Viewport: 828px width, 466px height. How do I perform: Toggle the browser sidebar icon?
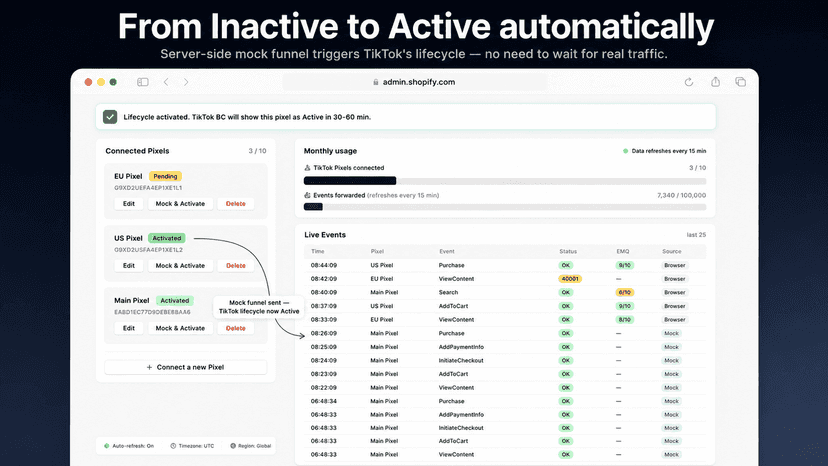[143, 82]
